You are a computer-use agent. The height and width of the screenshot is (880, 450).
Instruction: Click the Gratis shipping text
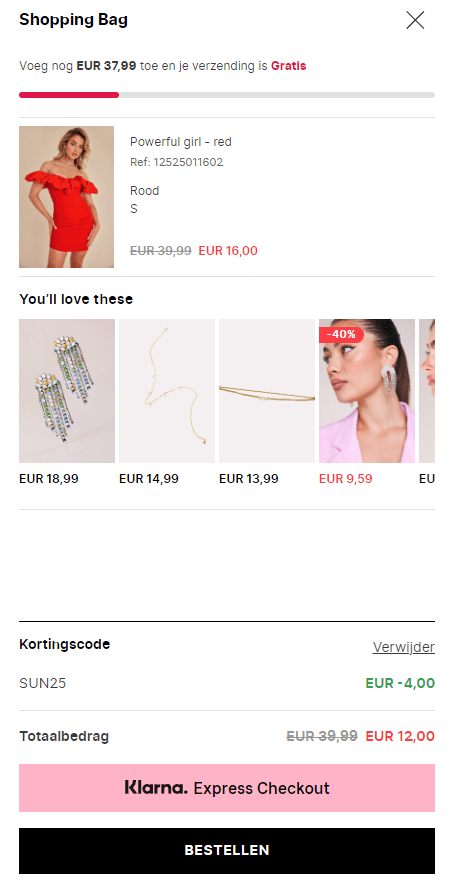(288, 66)
